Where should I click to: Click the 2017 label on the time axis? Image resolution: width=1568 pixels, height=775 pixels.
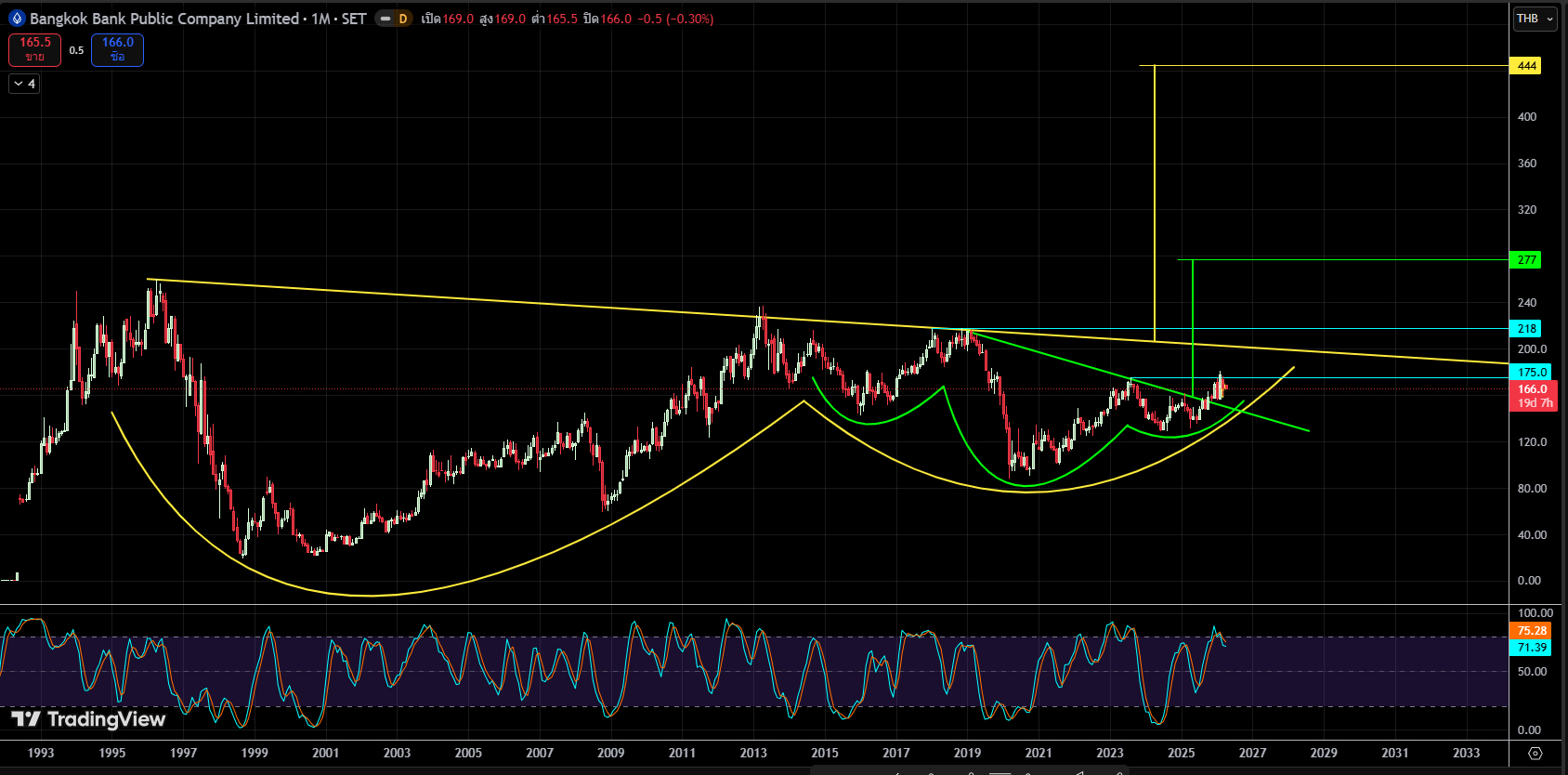click(x=896, y=753)
